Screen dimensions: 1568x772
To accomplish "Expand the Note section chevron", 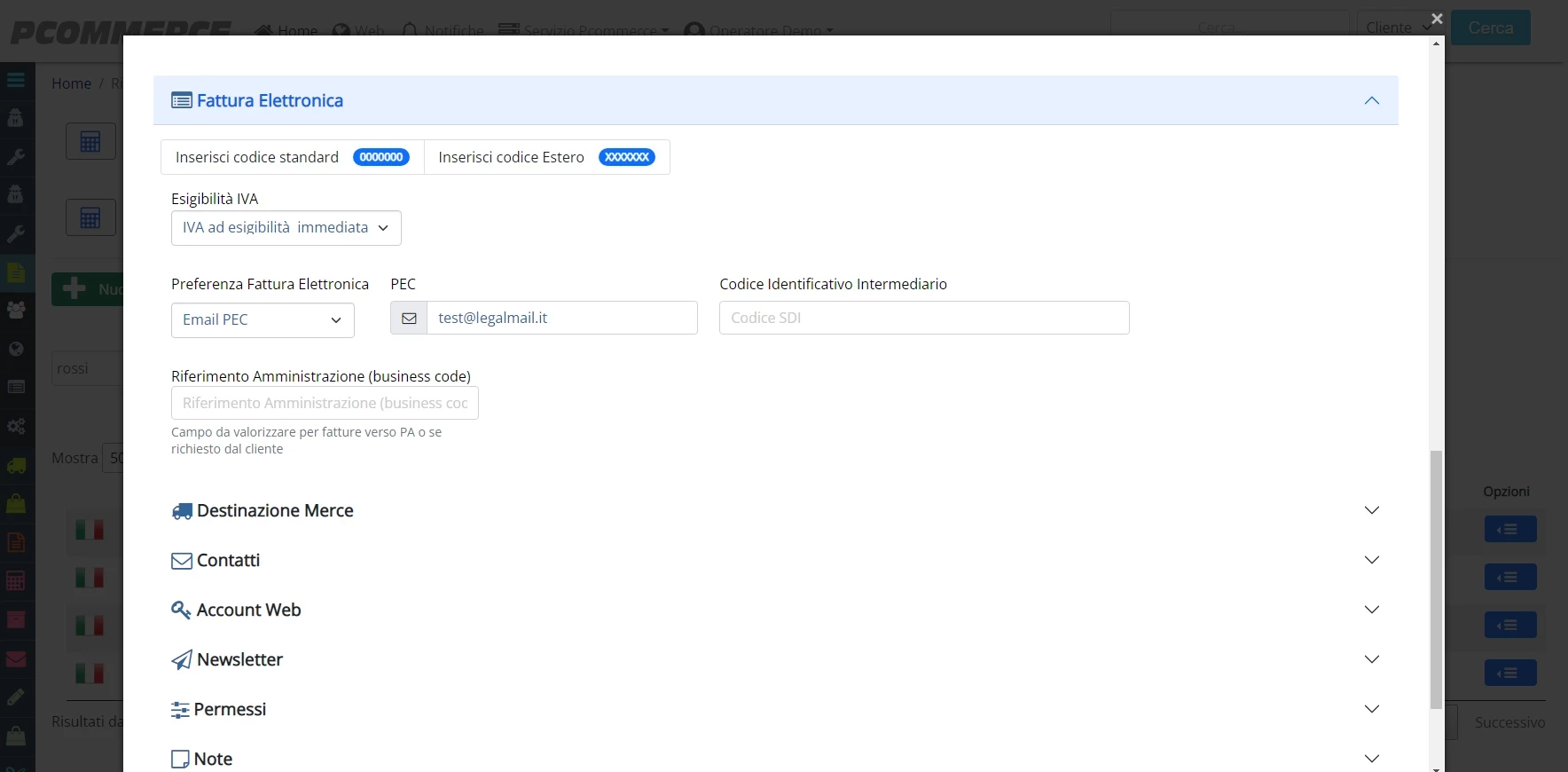I will (1372, 759).
